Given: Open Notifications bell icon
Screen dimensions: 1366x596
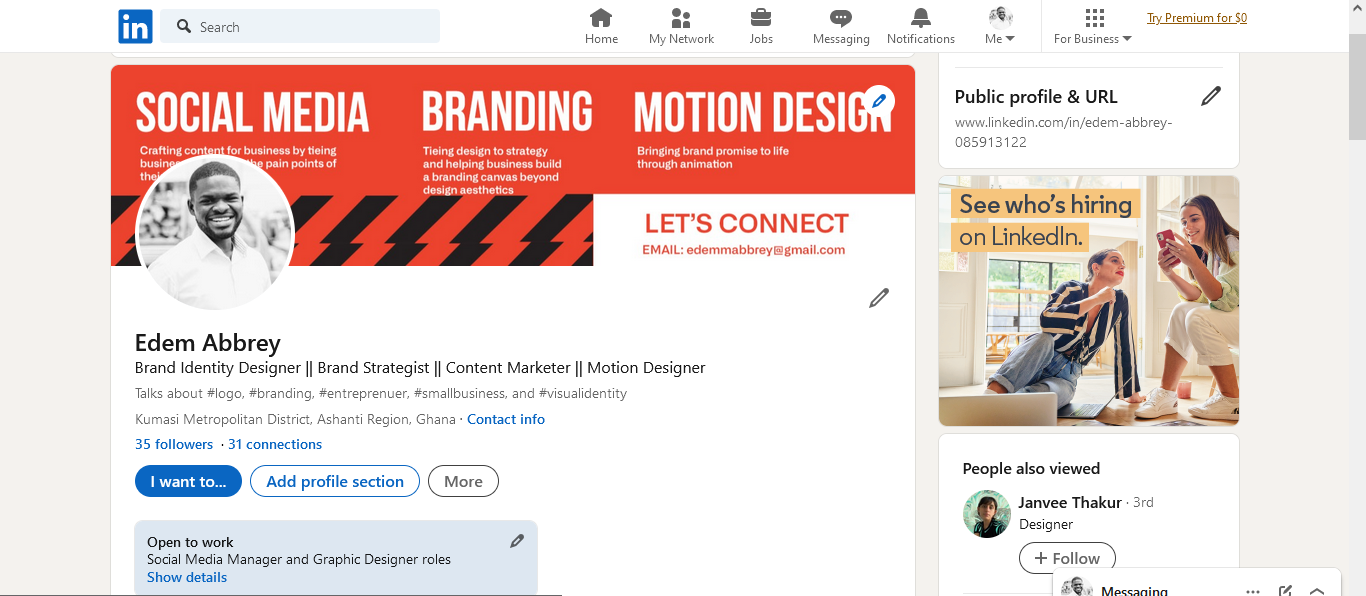Looking at the screenshot, I should click(x=921, y=27).
